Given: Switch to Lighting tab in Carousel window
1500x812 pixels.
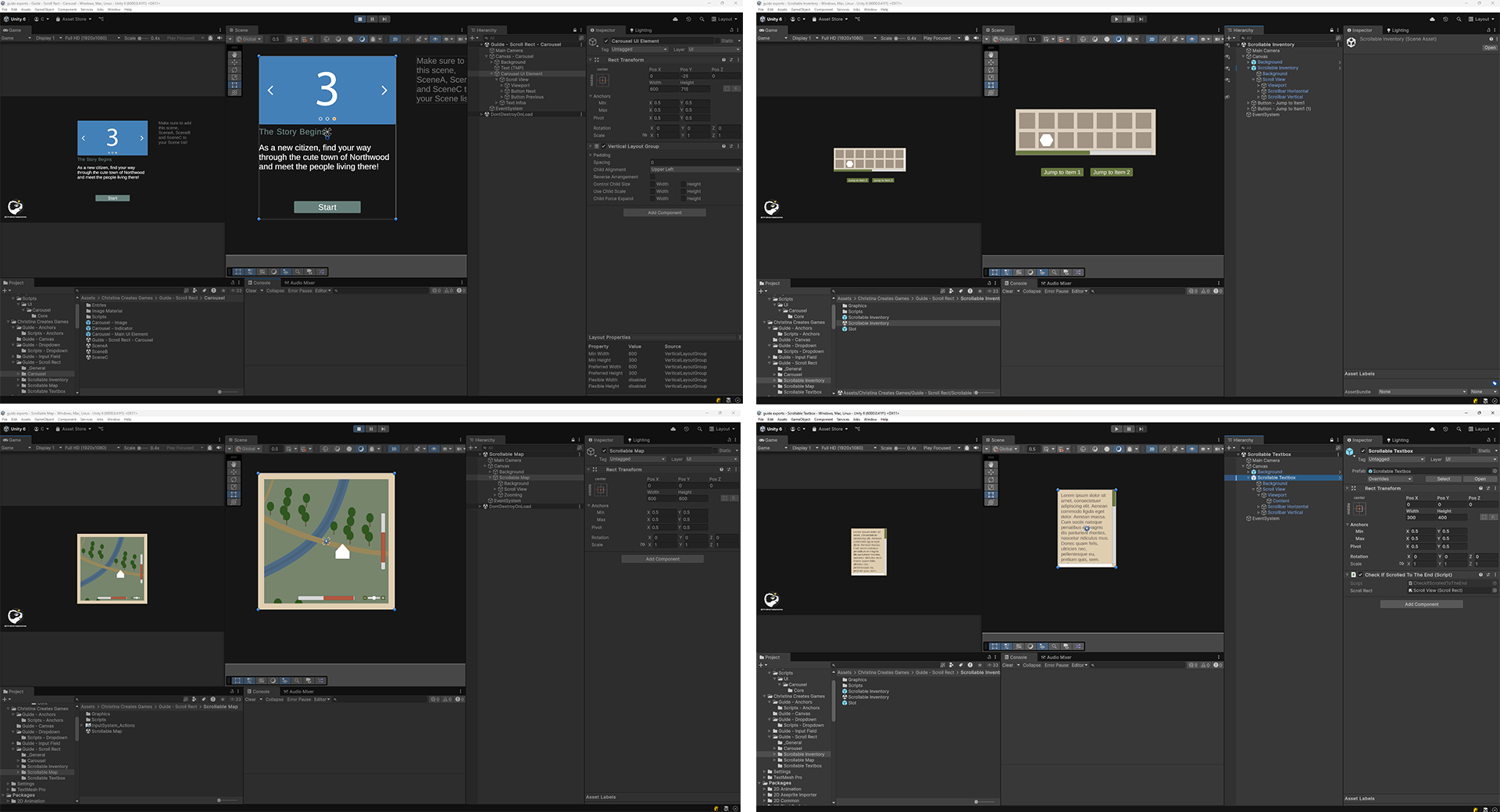Looking at the screenshot, I should (641, 30).
